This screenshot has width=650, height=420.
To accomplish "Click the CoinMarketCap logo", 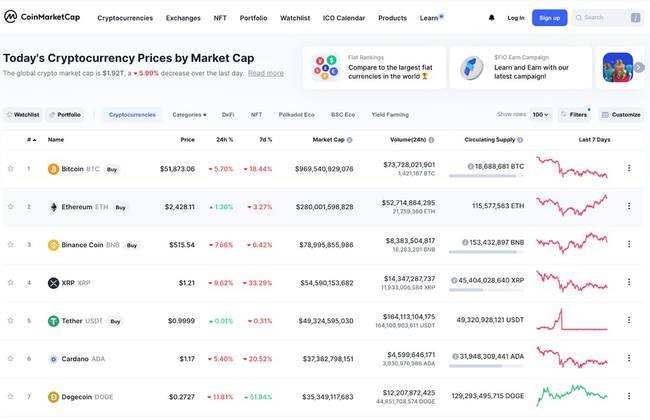I will tap(42, 17).
